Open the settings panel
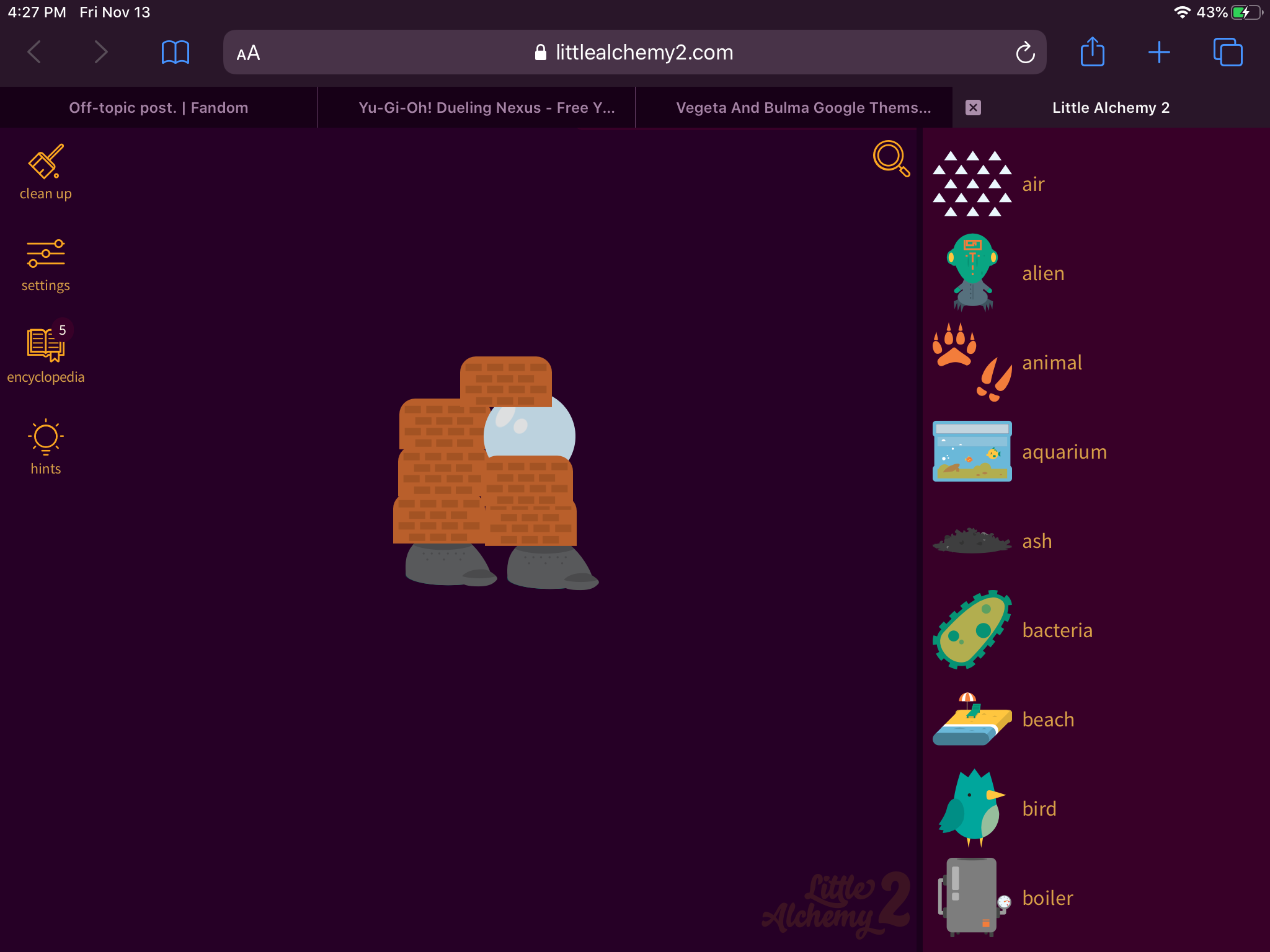1270x952 pixels. tap(45, 265)
